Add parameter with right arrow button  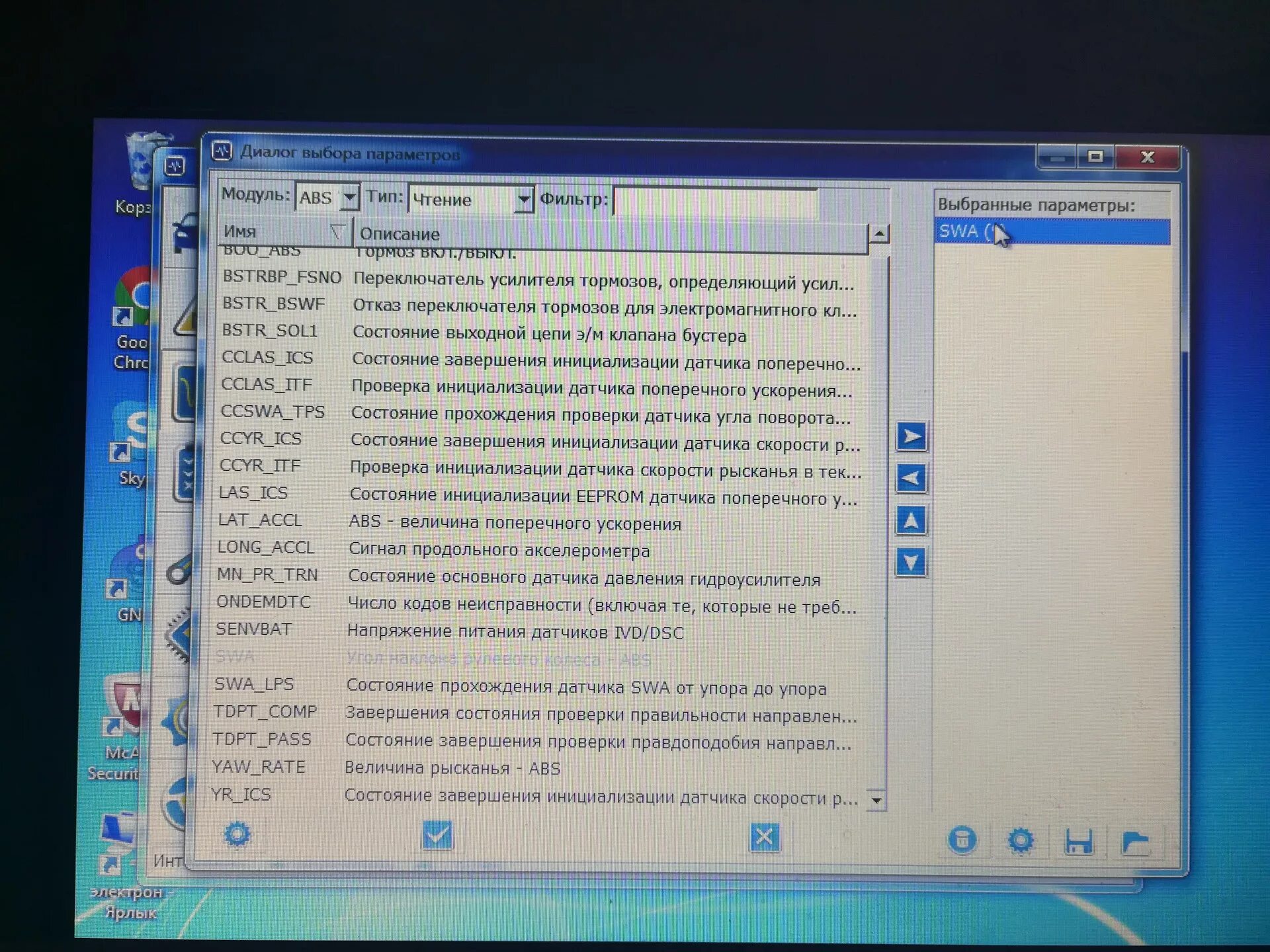tap(911, 436)
